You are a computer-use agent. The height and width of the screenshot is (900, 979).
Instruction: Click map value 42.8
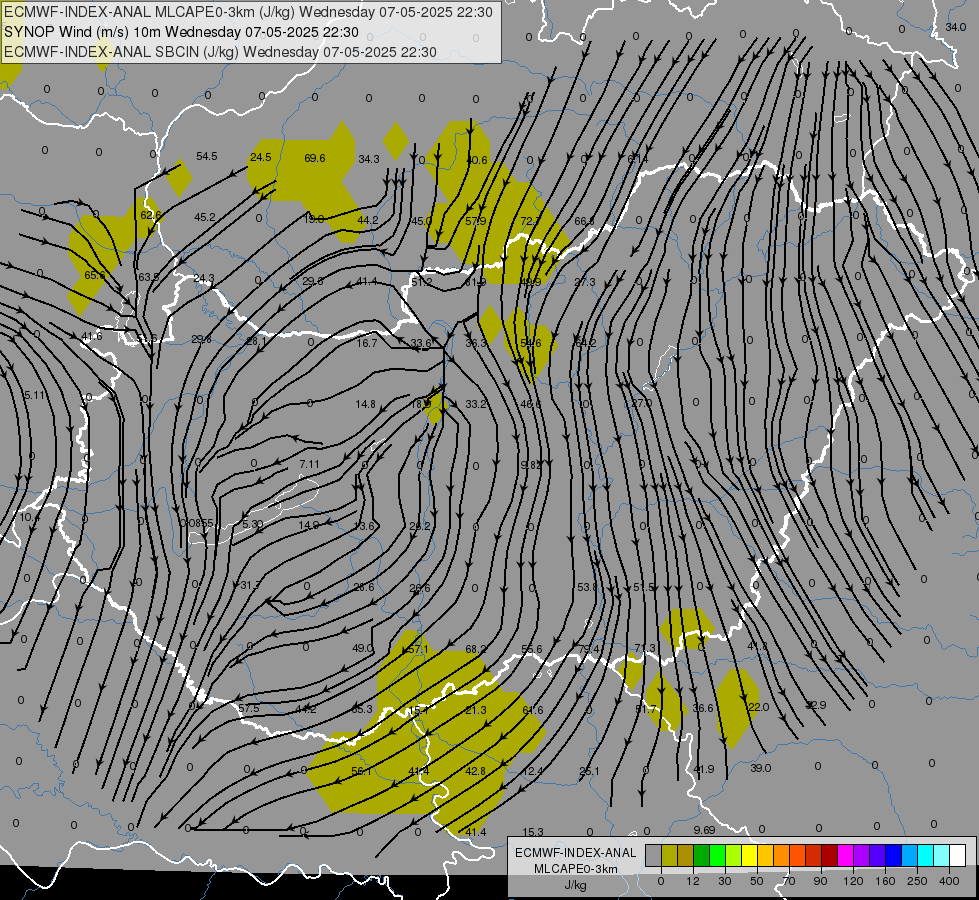[x=476, y=771]
